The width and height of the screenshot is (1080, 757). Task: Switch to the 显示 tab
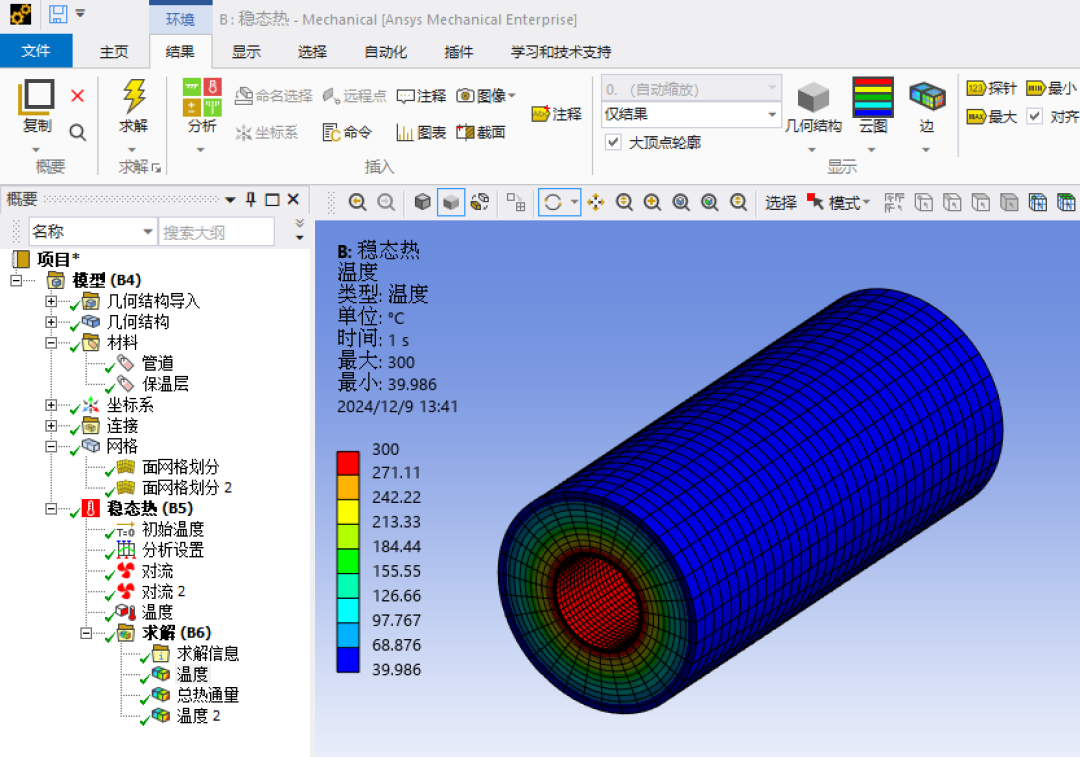[x=246, y=52]
